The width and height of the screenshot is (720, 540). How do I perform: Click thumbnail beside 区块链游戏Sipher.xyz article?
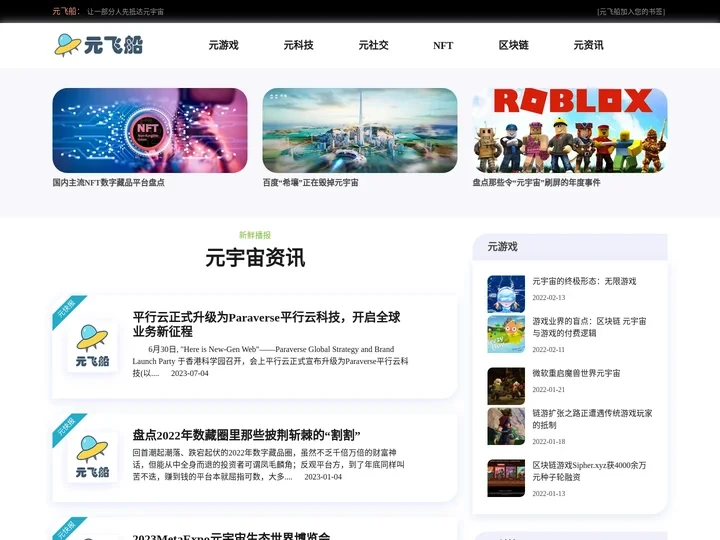506,478
